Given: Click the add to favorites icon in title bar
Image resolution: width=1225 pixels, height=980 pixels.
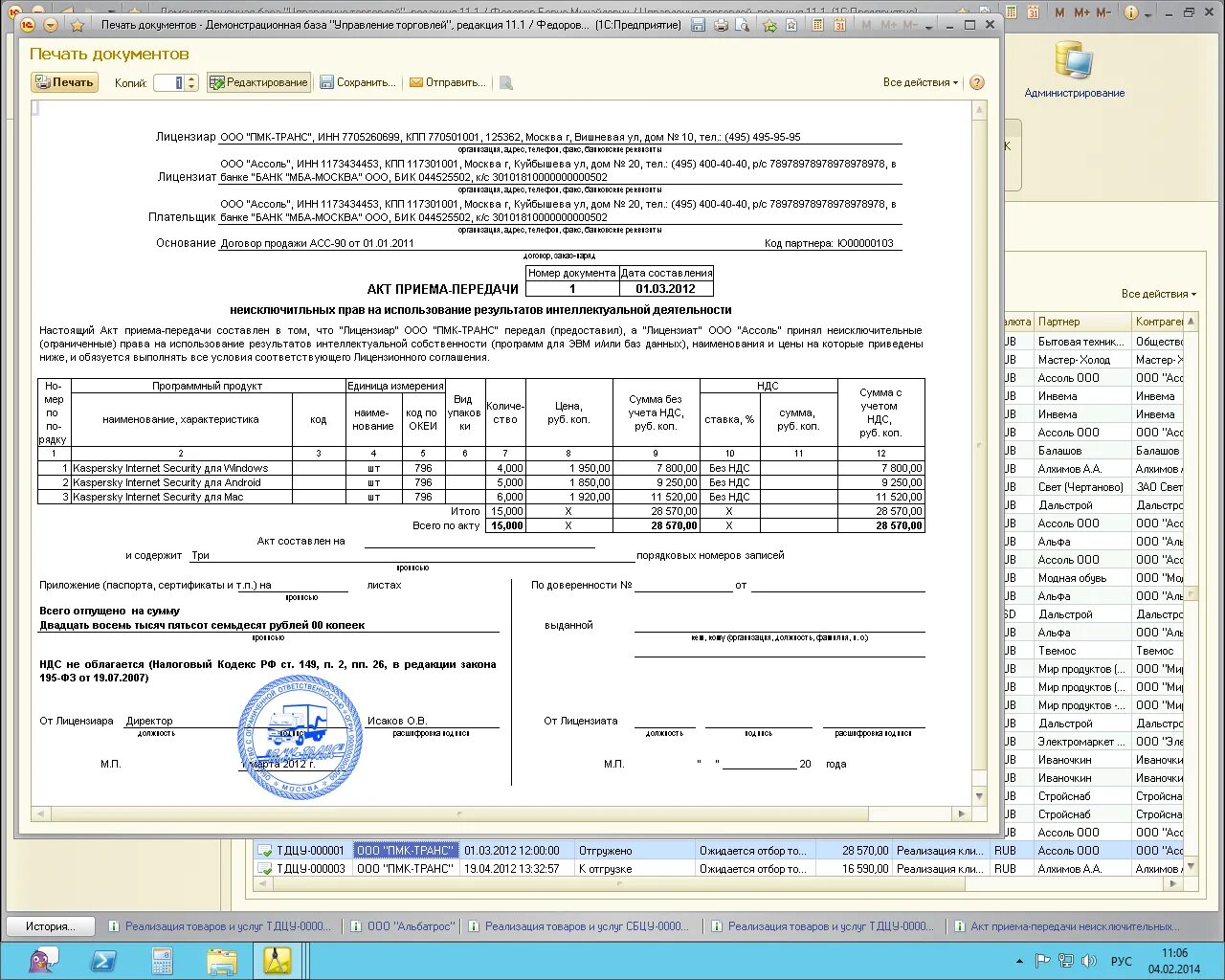Looking at the screenshot, I should pyautogui.click(x=769, y=25).
